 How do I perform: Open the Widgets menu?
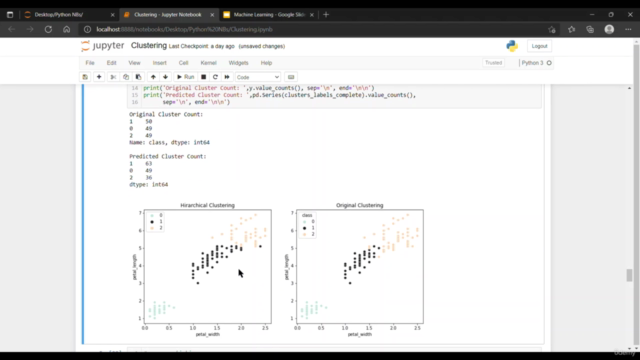(238, 63)
